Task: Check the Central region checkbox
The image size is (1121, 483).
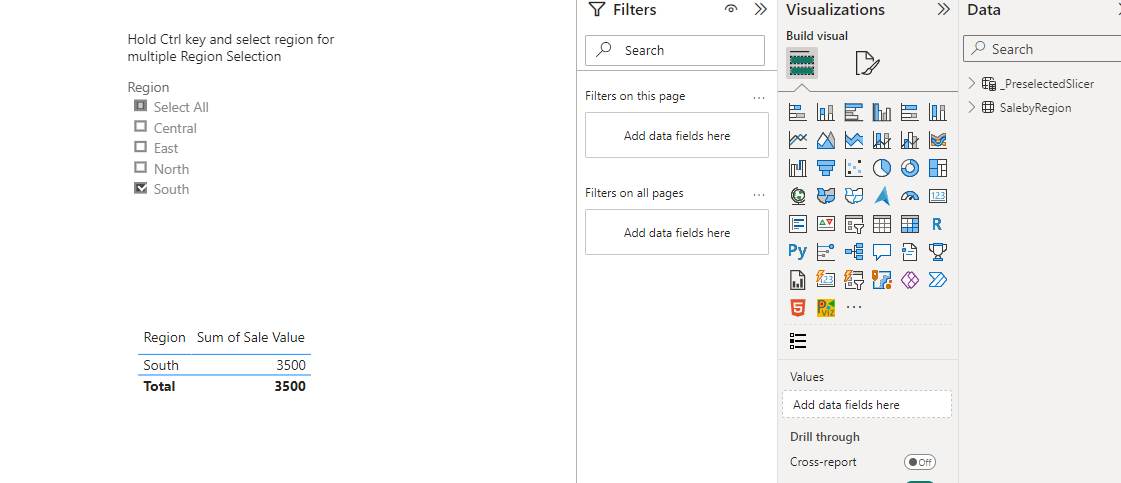Action: 140,126
